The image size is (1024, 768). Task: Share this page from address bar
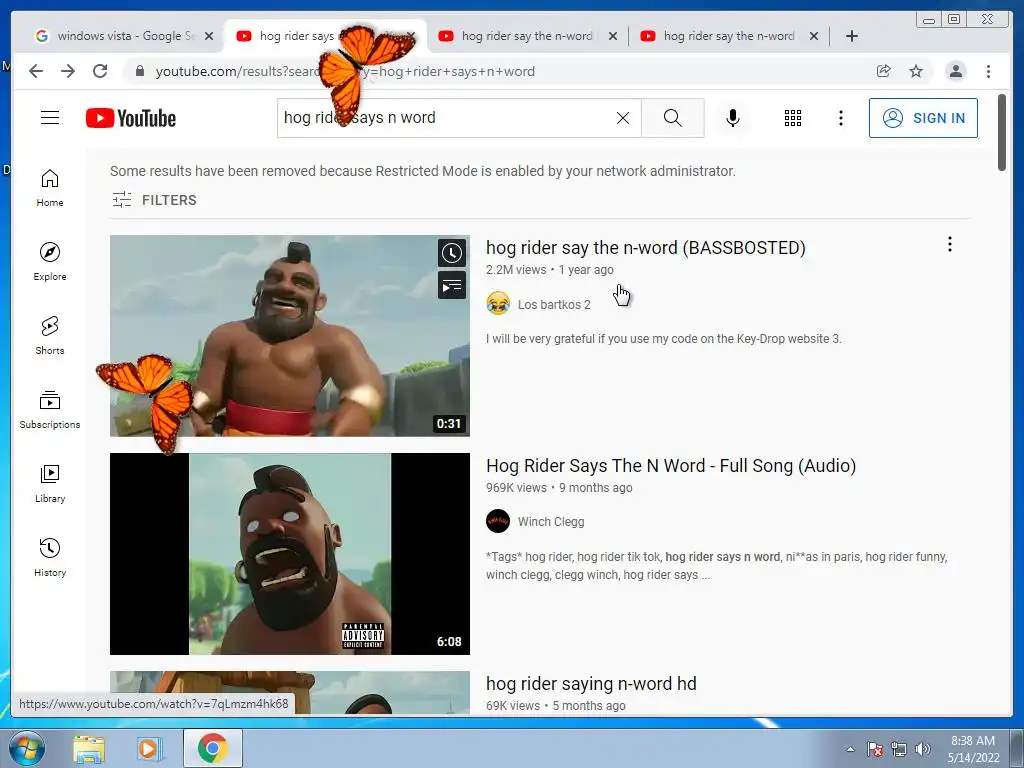coord(884,71)
